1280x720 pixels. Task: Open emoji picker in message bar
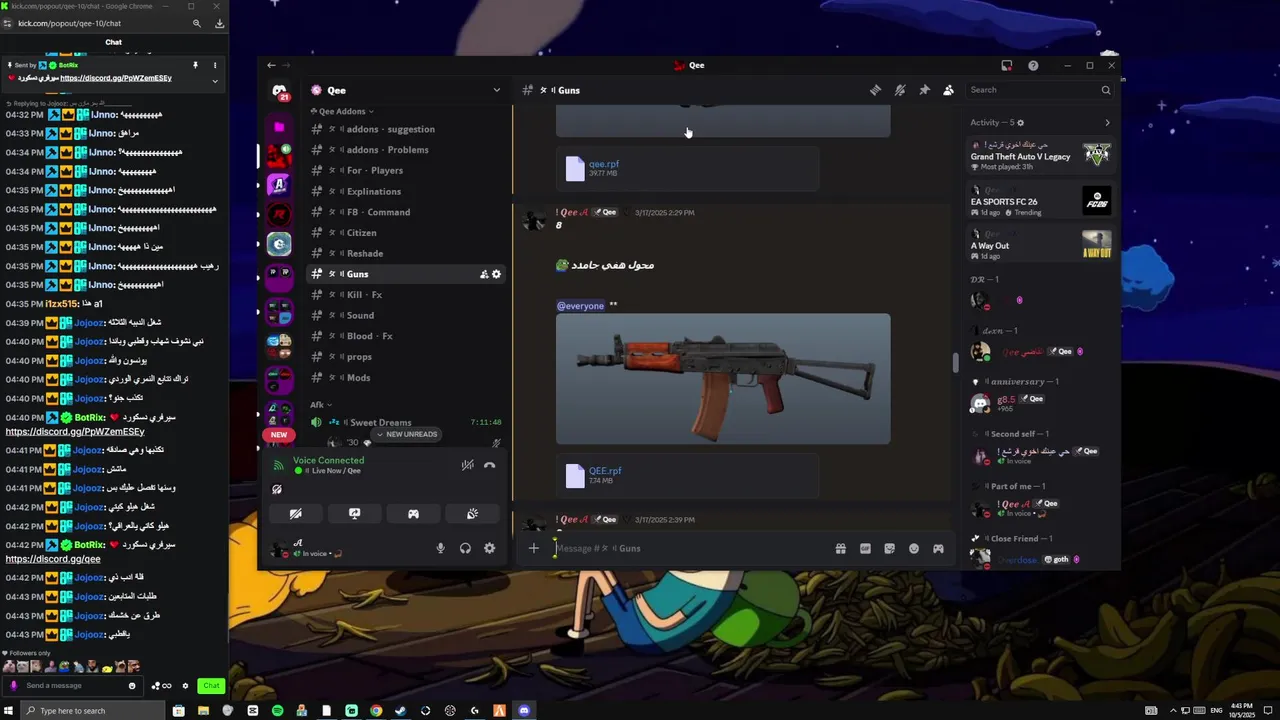point(914,548)
